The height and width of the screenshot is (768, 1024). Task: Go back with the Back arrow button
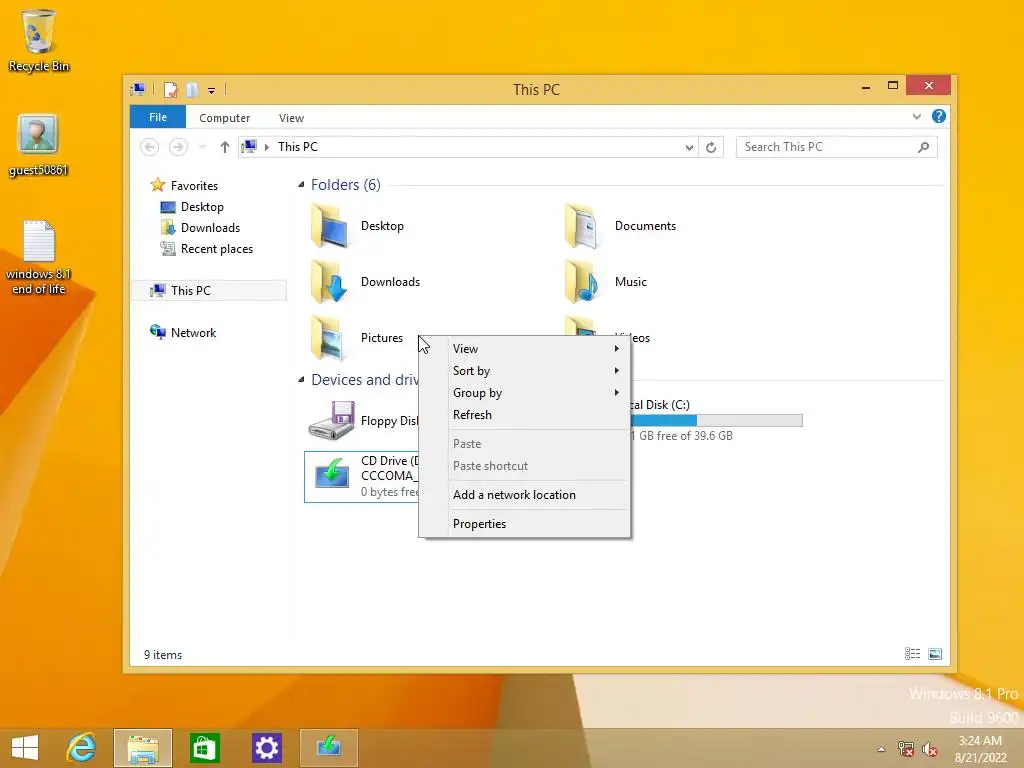tap(150, 147)
